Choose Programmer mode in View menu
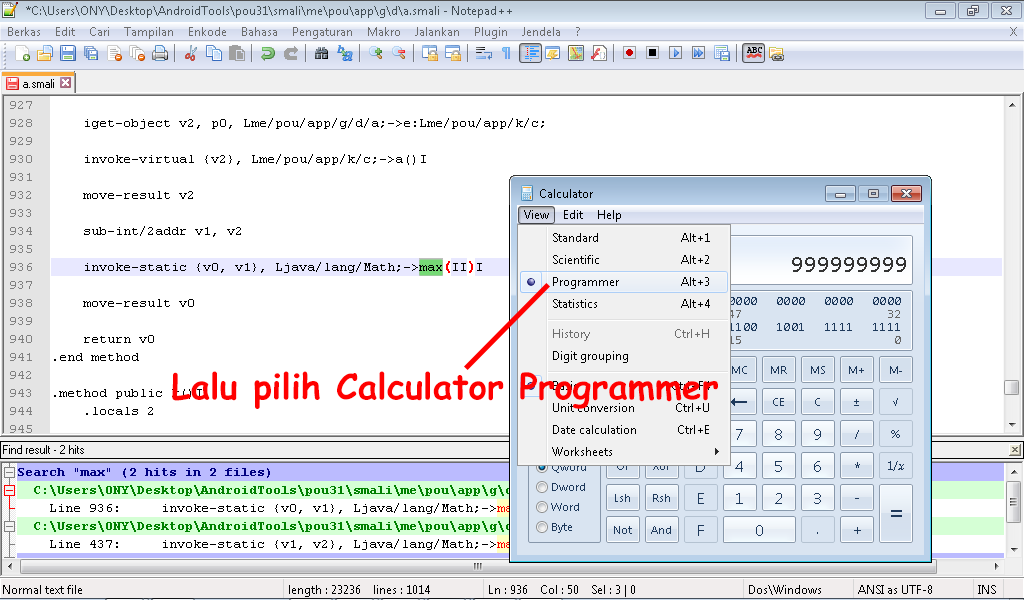 pos(624,282)
